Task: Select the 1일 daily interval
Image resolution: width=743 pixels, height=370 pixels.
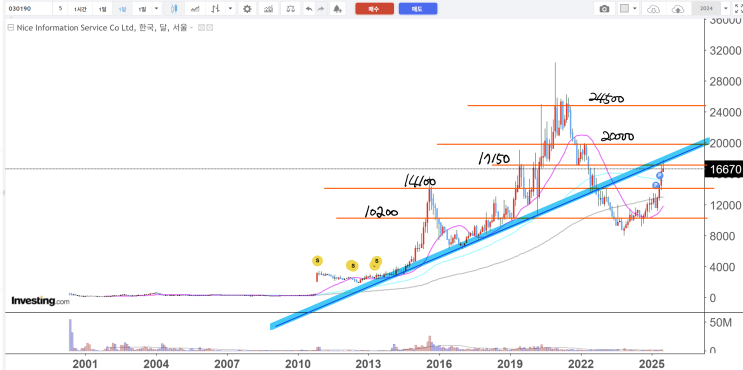Action: click(x=102, y=9)
